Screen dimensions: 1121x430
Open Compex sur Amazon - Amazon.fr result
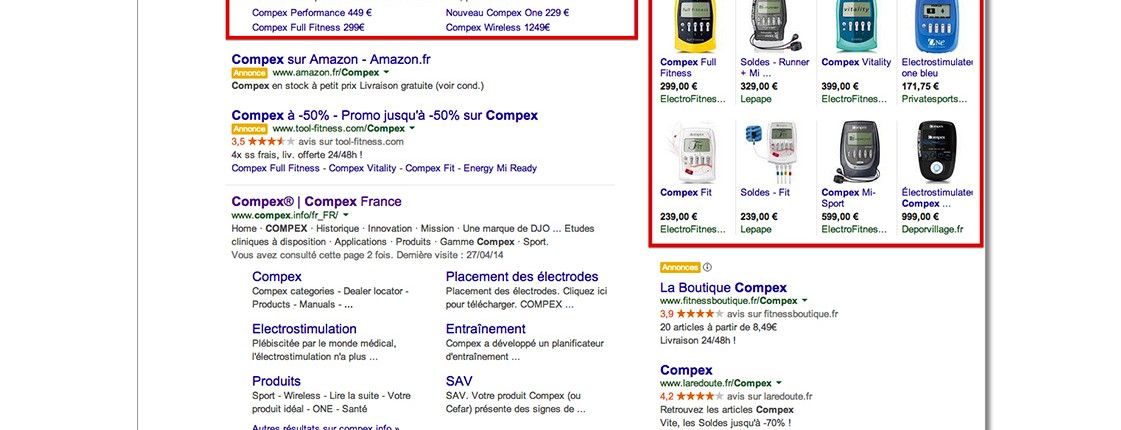331,59
